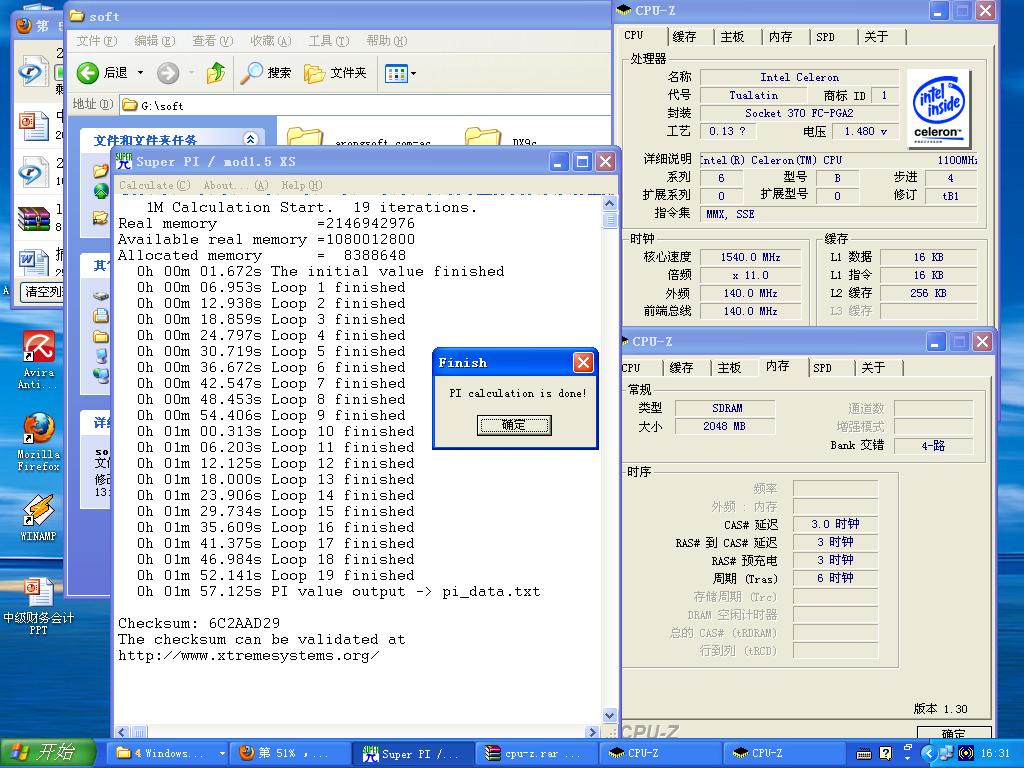Select the Word document icon in downloads list
Screen dimensions: 1024x768
[x=33, y=262]
